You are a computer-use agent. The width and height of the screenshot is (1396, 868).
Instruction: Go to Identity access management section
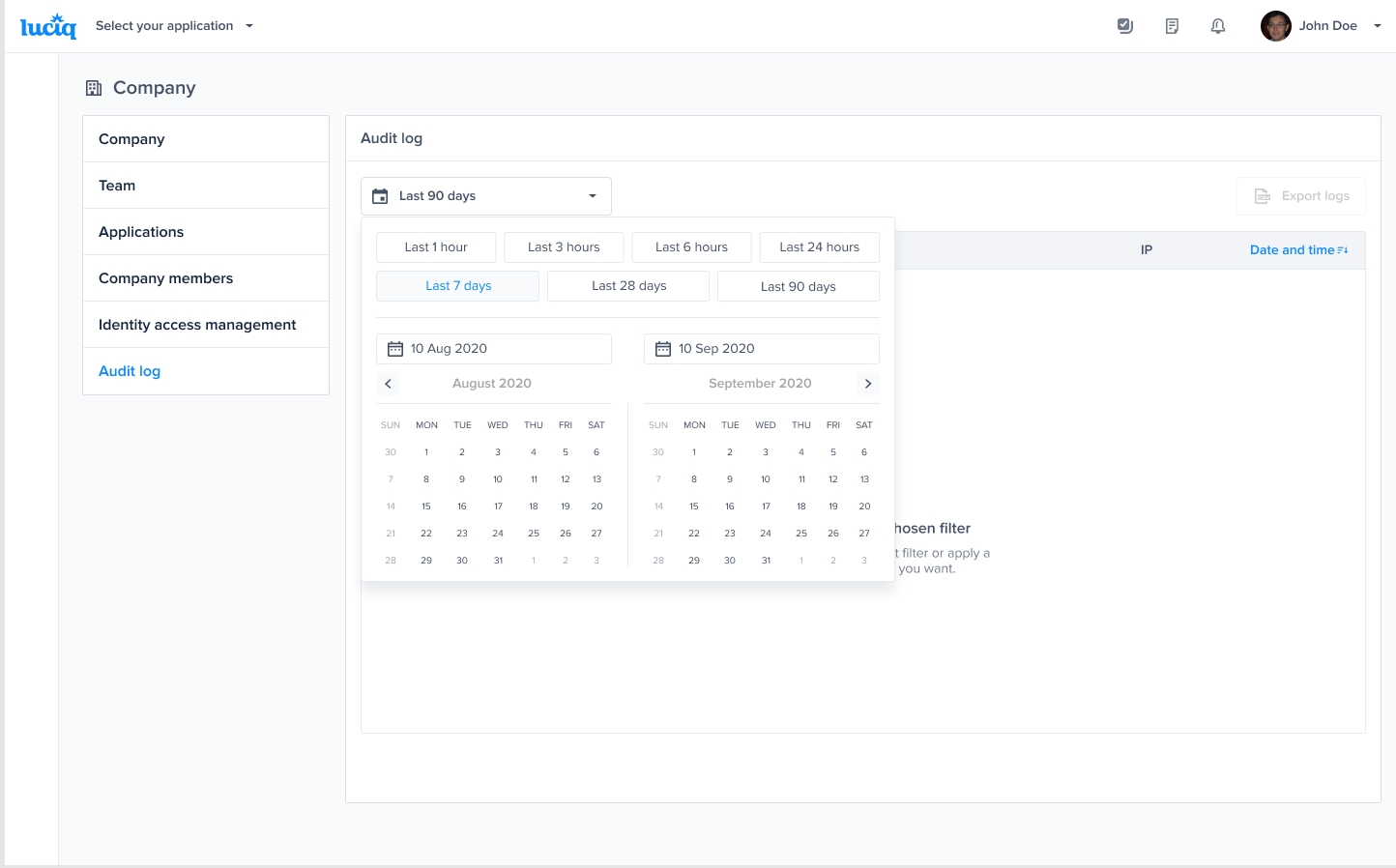(197, 325)
